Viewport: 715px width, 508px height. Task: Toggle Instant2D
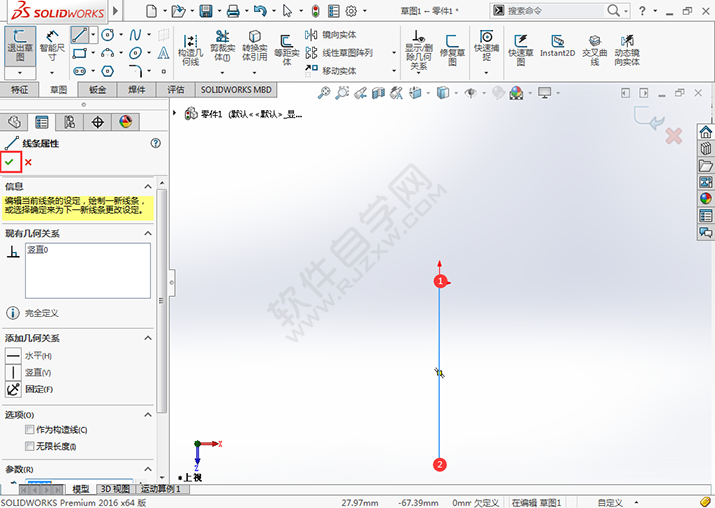(557, 46)
